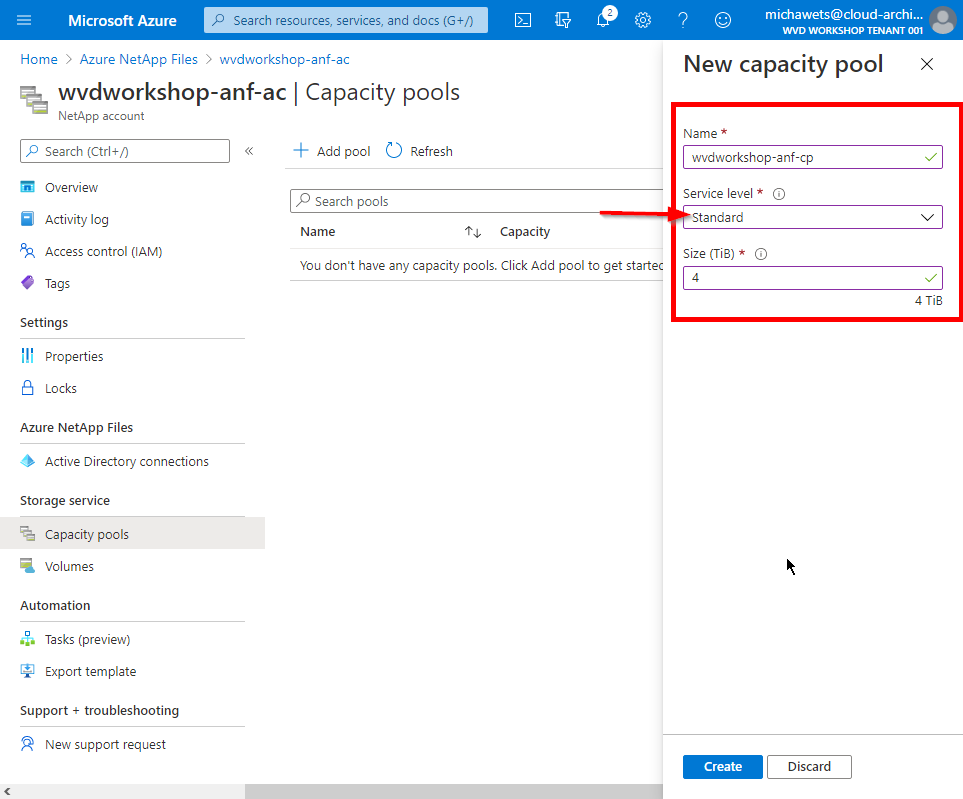The height and width of the screenshot is (799, 963).
Task: Click the empty pools message row
Action: tap(477, 265)
